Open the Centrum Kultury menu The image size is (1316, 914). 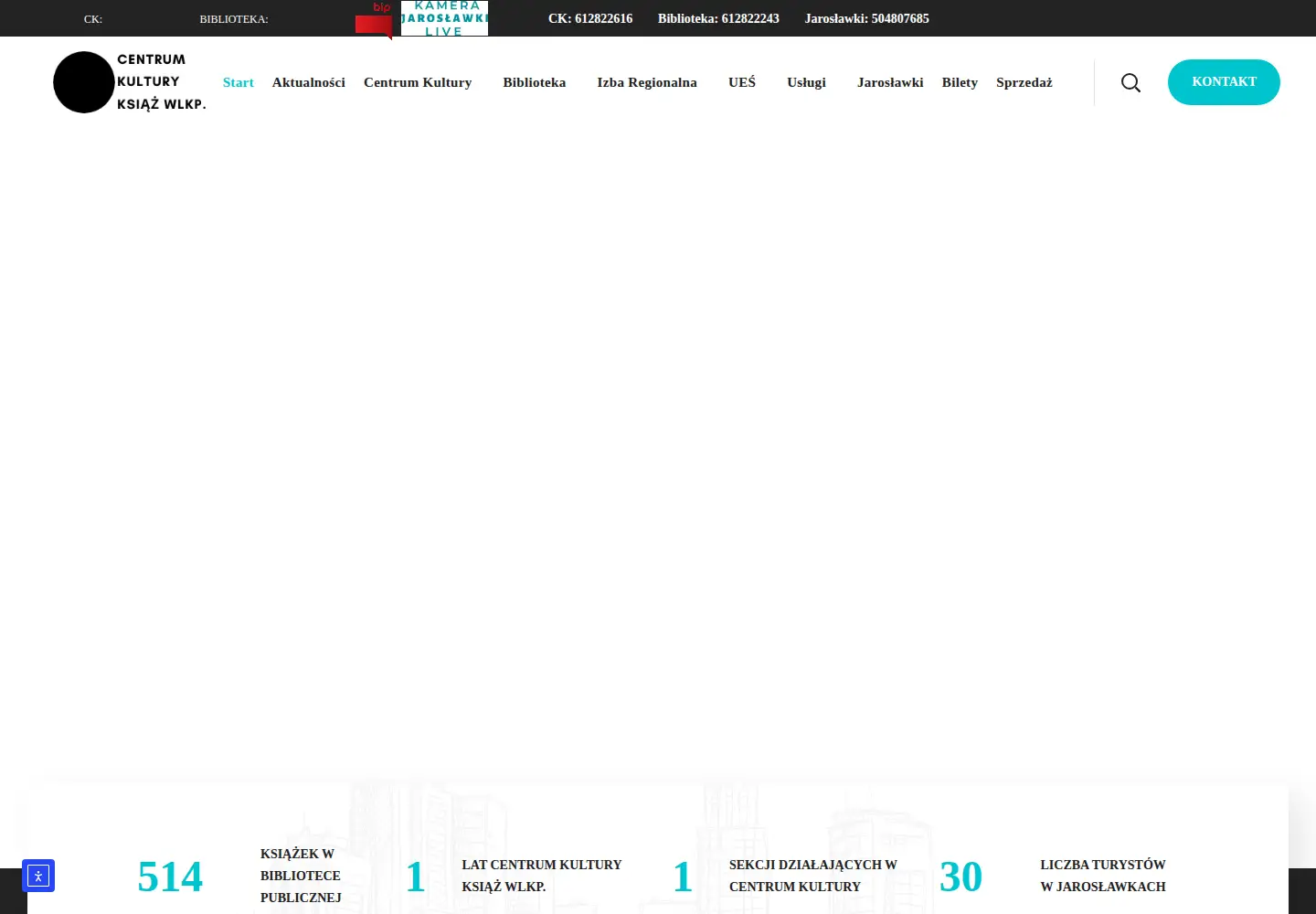tap(418, 82)
